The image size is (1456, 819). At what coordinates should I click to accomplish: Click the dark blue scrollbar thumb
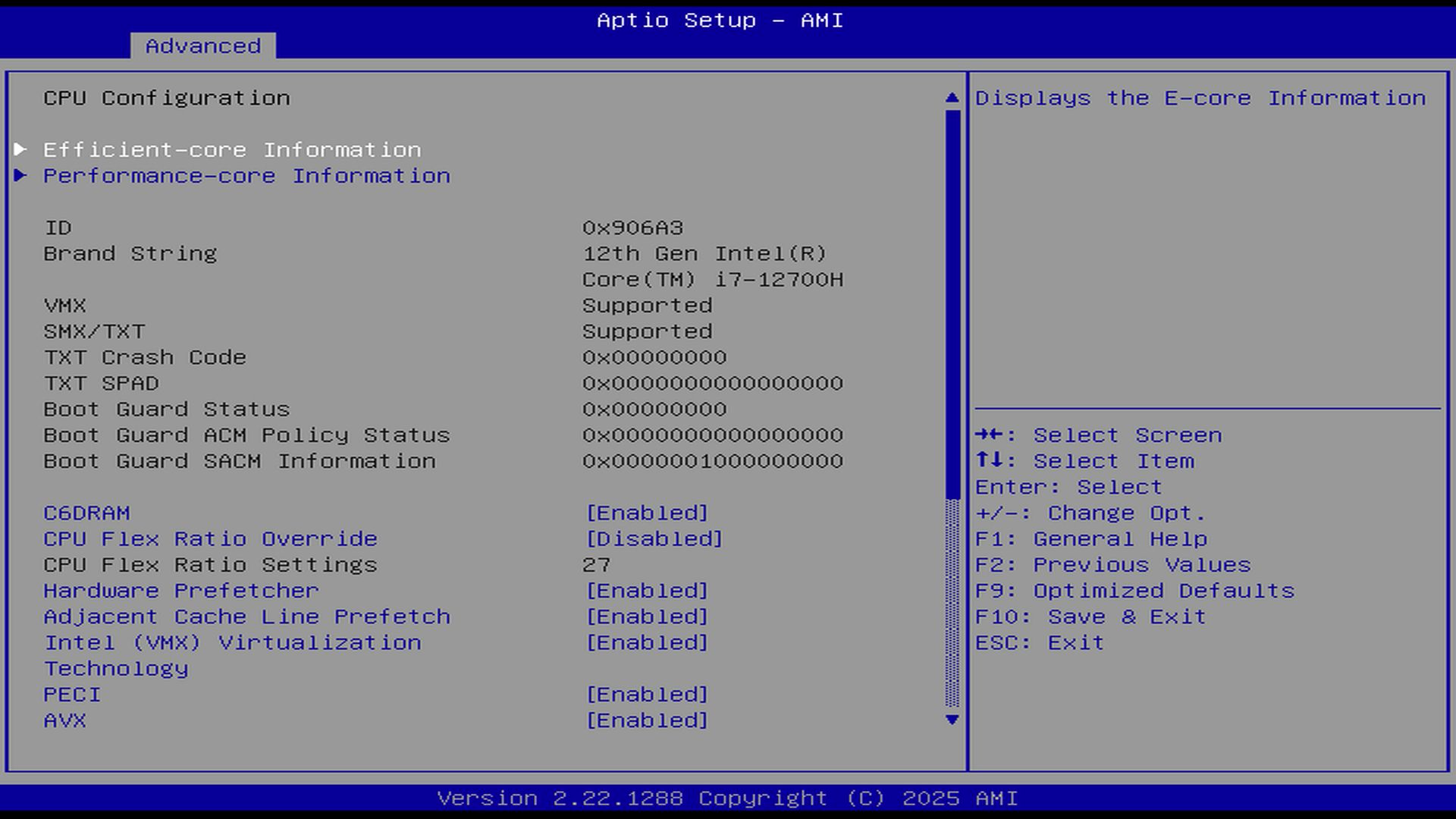click(952, 303)
